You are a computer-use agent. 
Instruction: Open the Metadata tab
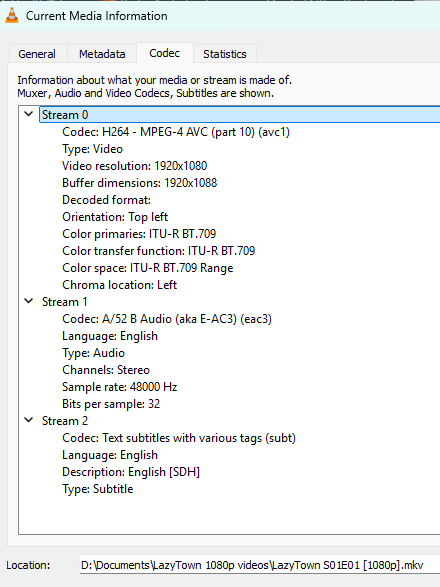coord(102,54)
